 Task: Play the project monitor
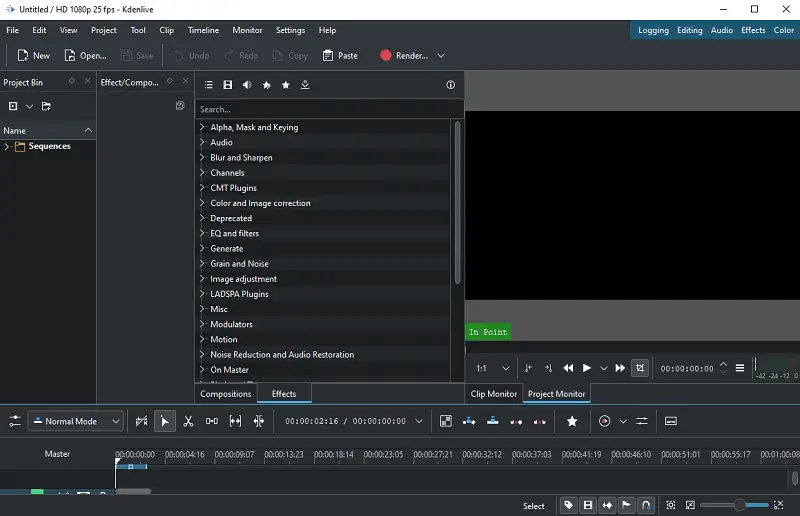(x=587, y=368)
